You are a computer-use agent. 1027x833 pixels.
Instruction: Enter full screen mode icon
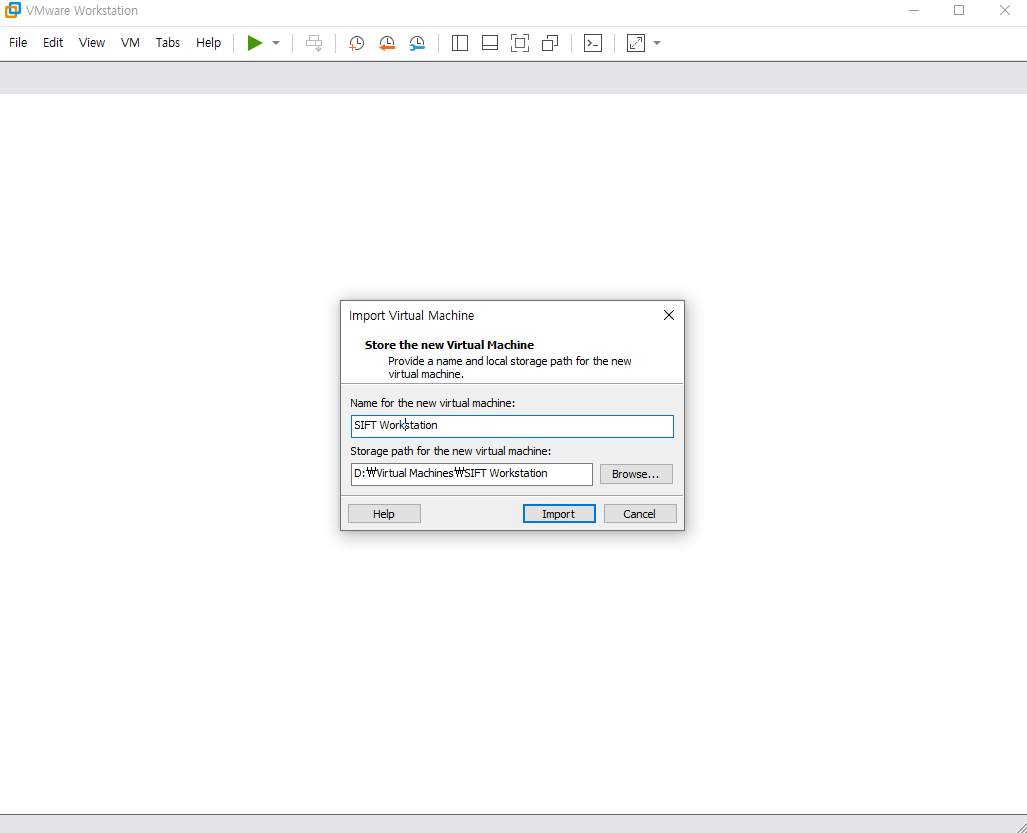point(520,43)
